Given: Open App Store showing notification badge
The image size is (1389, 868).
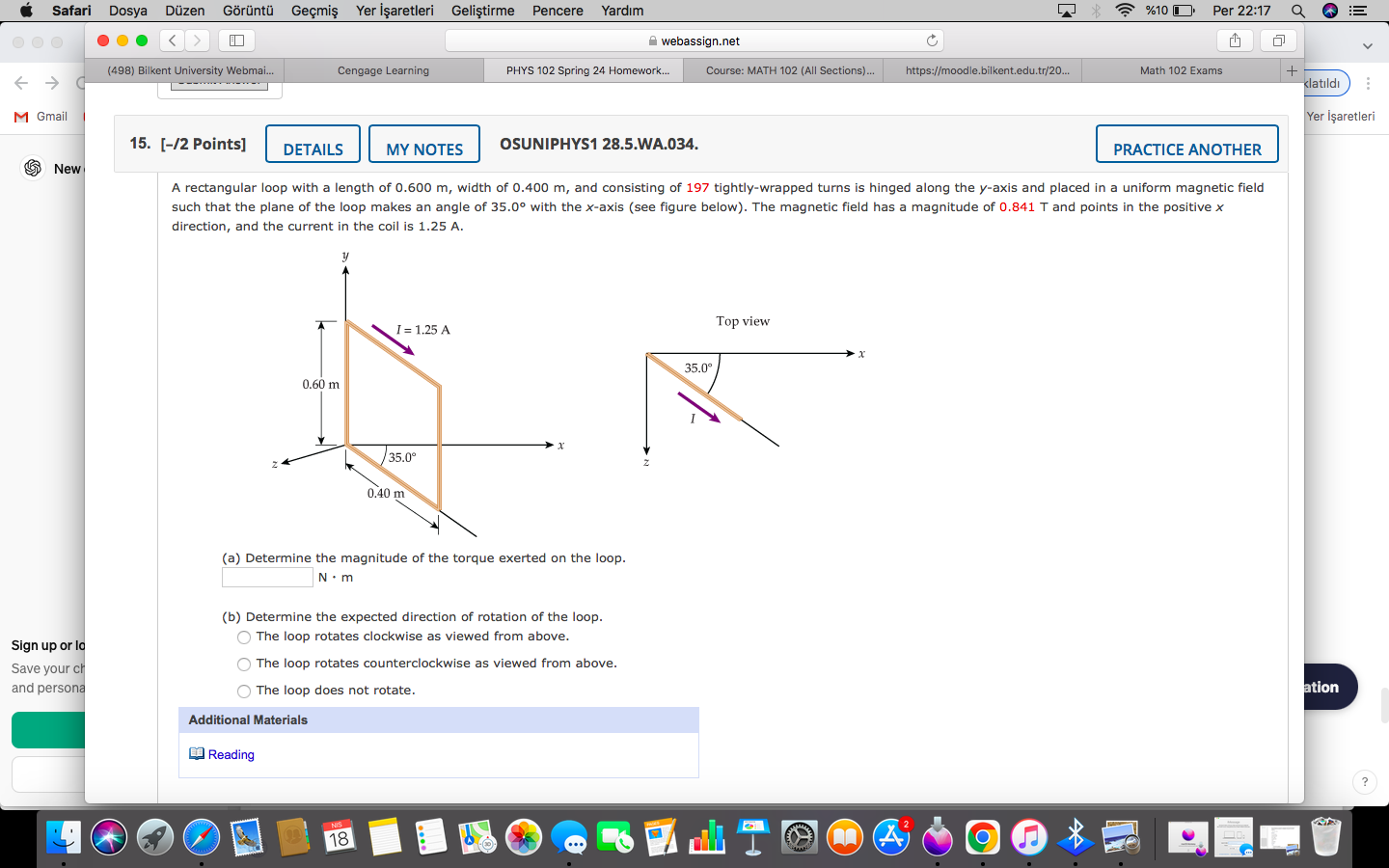Looking at the screenshot, I should point(891,837).
